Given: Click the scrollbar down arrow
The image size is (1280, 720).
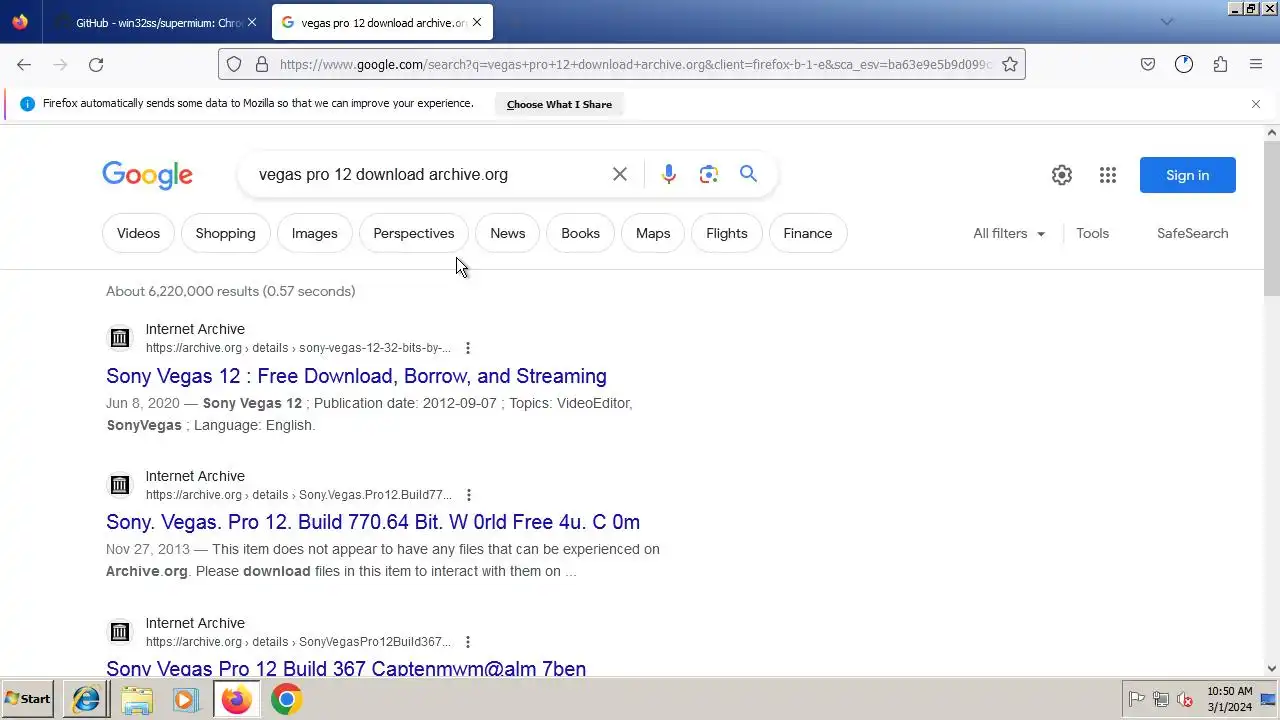Looking at the screenshot, I should point(1272,668).
